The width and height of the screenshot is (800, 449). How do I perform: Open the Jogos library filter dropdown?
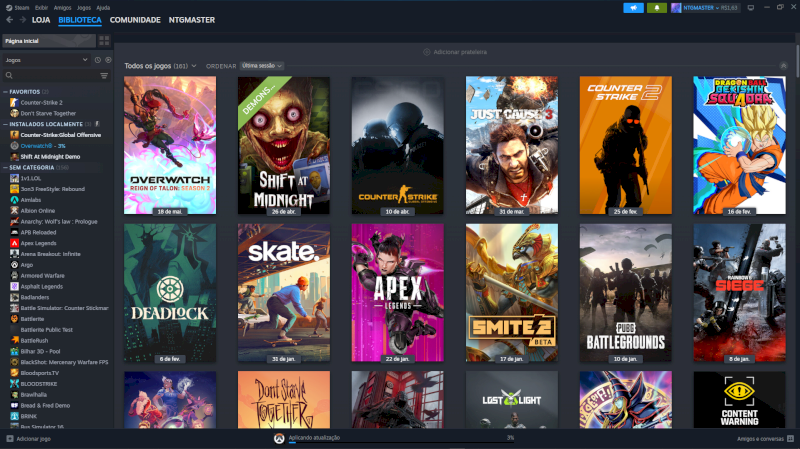click(46, 60)
